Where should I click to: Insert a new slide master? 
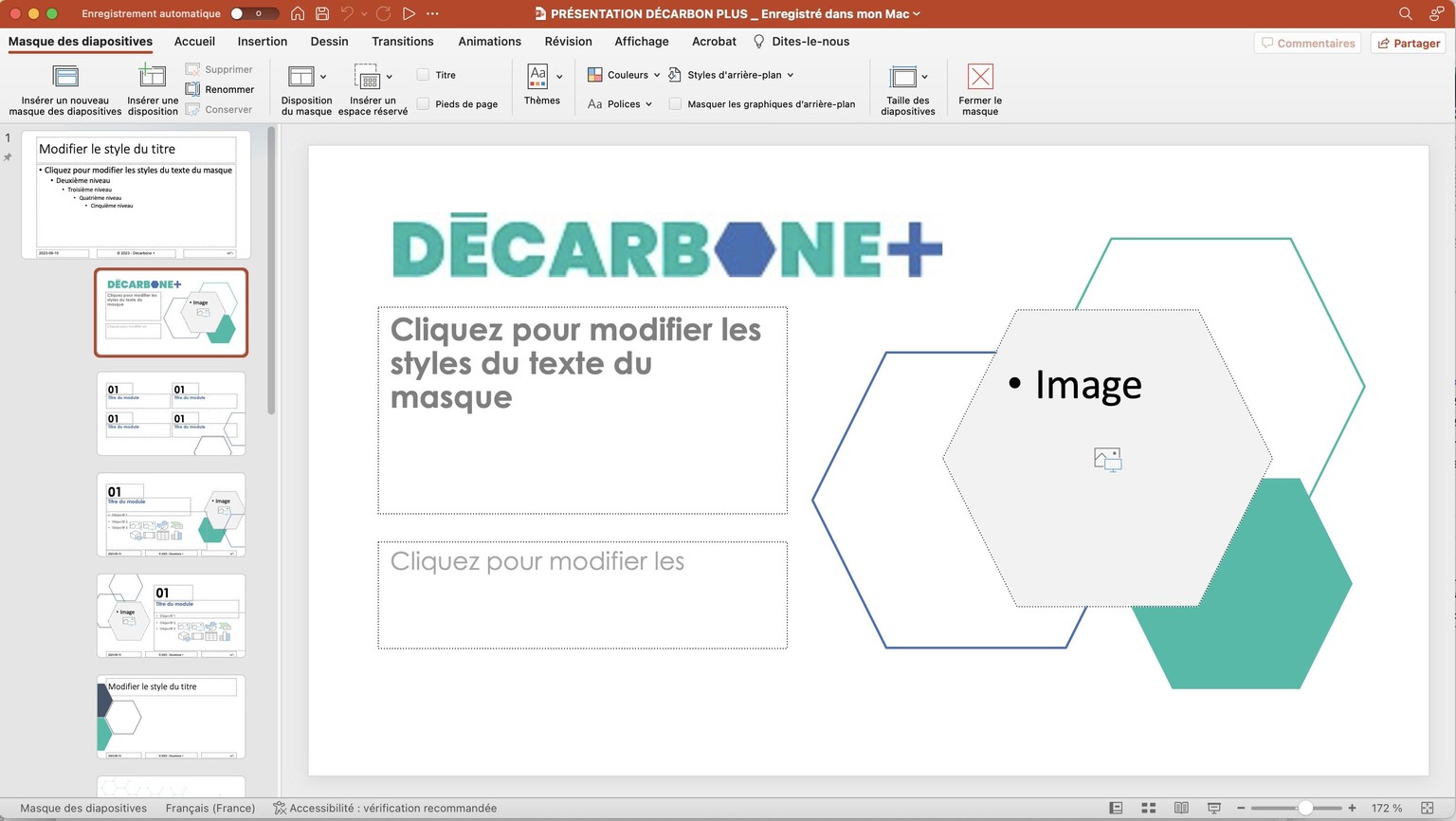(65, 90)
